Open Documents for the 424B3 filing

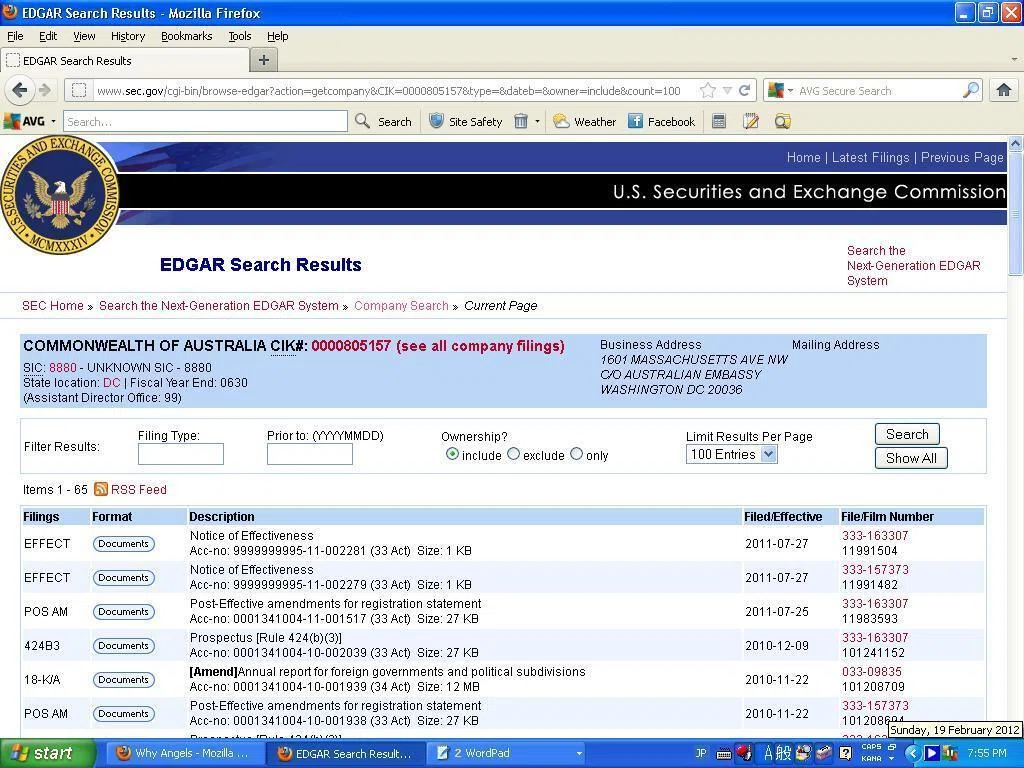pyautogui.click(x=123, y=646)
